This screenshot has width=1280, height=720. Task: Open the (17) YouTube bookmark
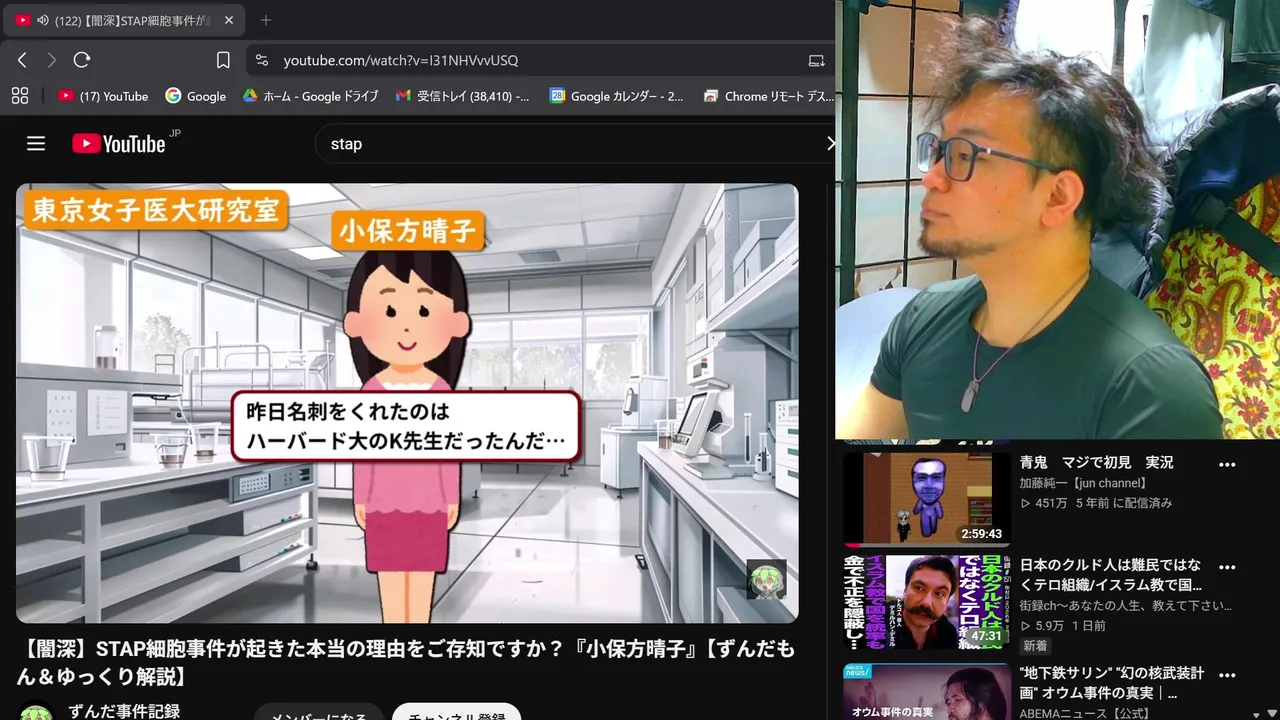(x=103, y=96)
